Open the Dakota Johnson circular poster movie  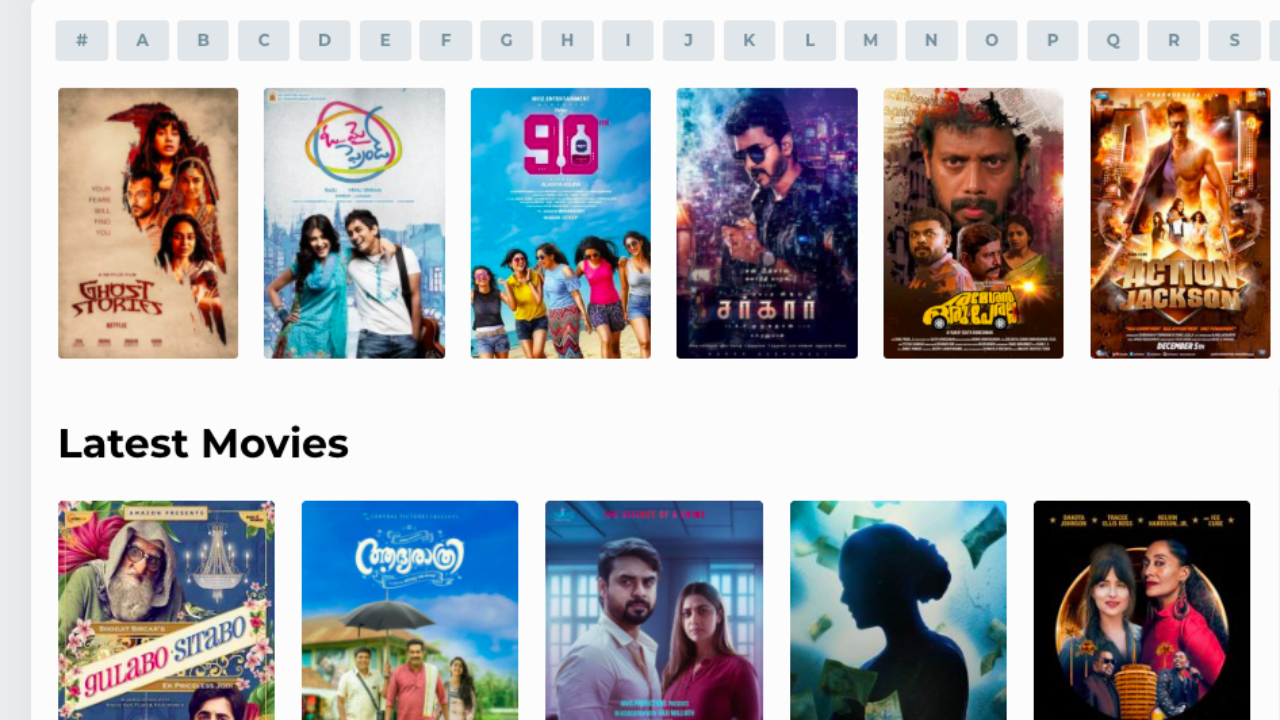(1142, 610)
